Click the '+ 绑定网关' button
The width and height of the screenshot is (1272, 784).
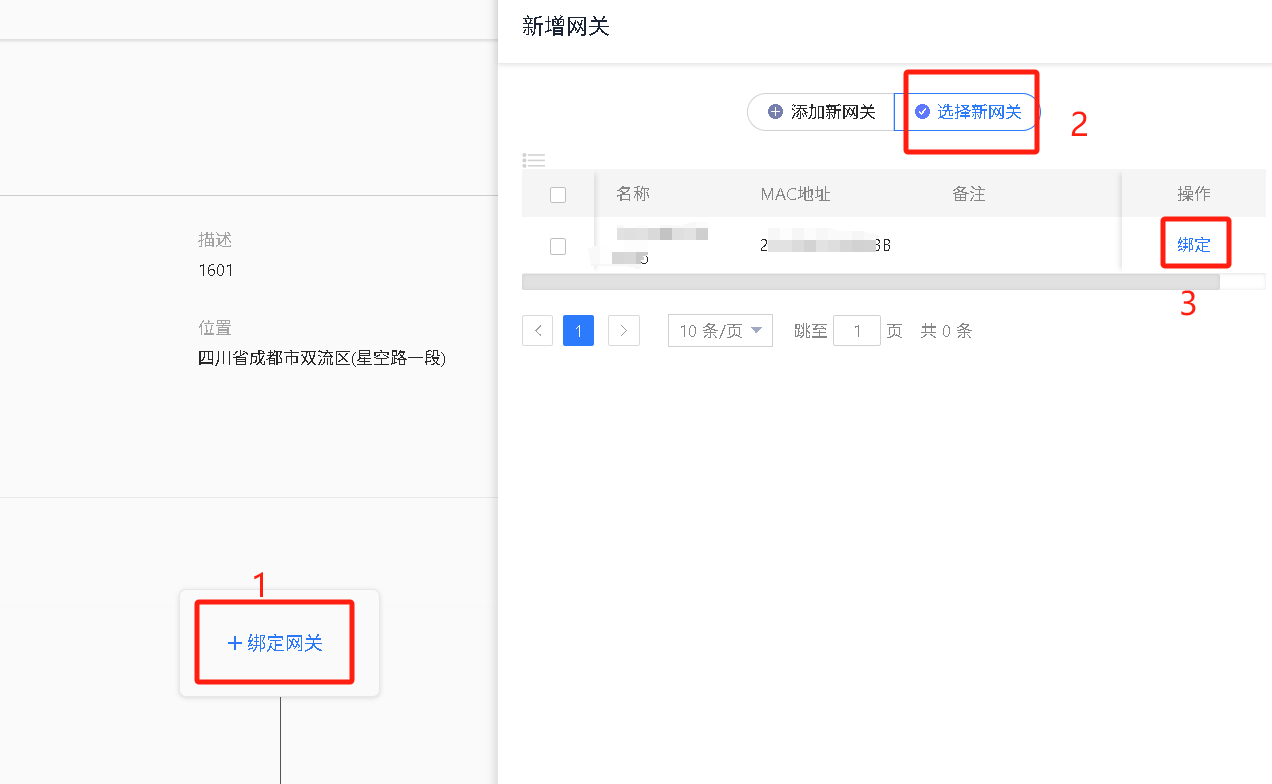pos(275,643)
